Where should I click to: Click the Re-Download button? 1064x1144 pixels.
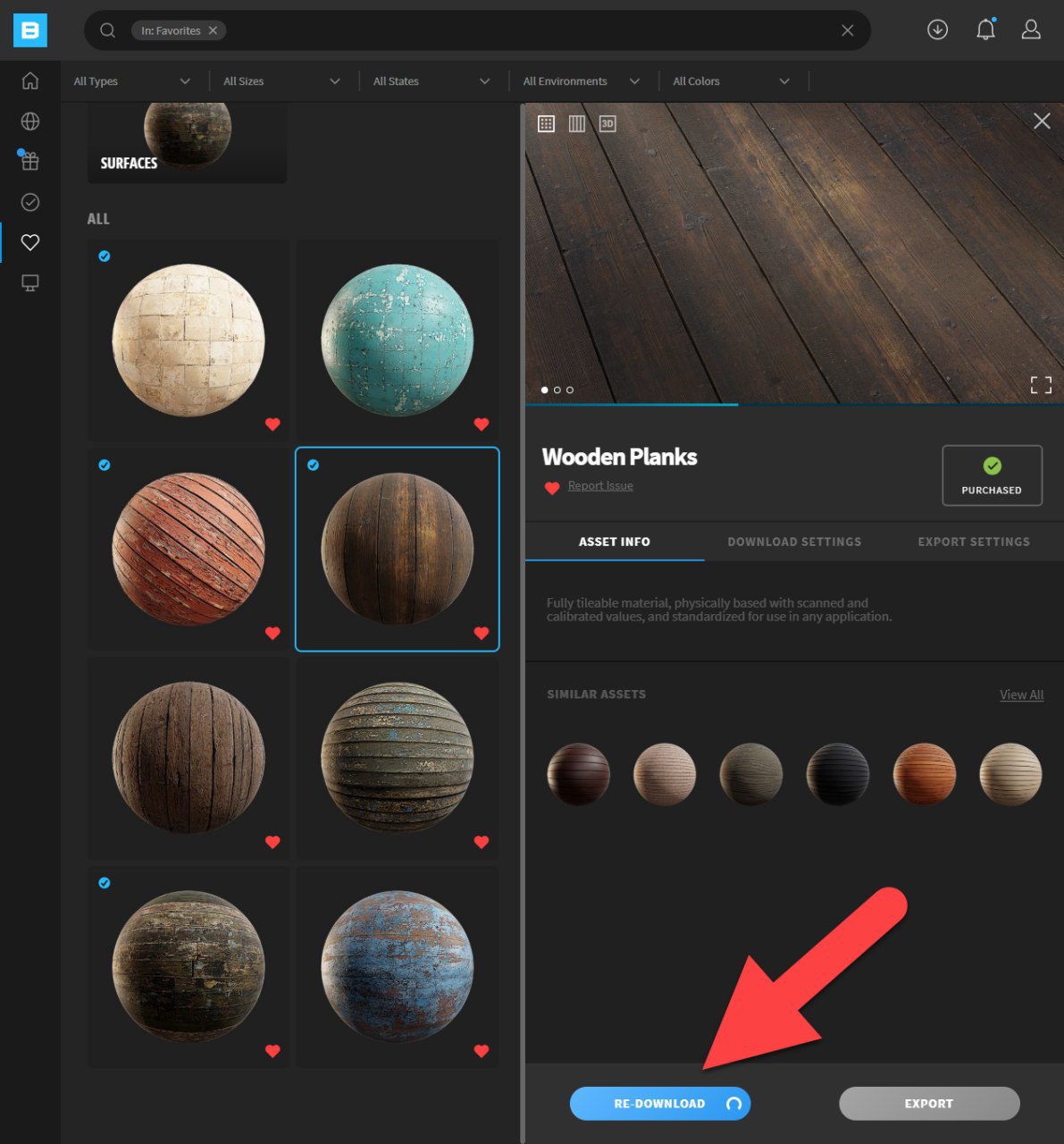coord(660,1104)
